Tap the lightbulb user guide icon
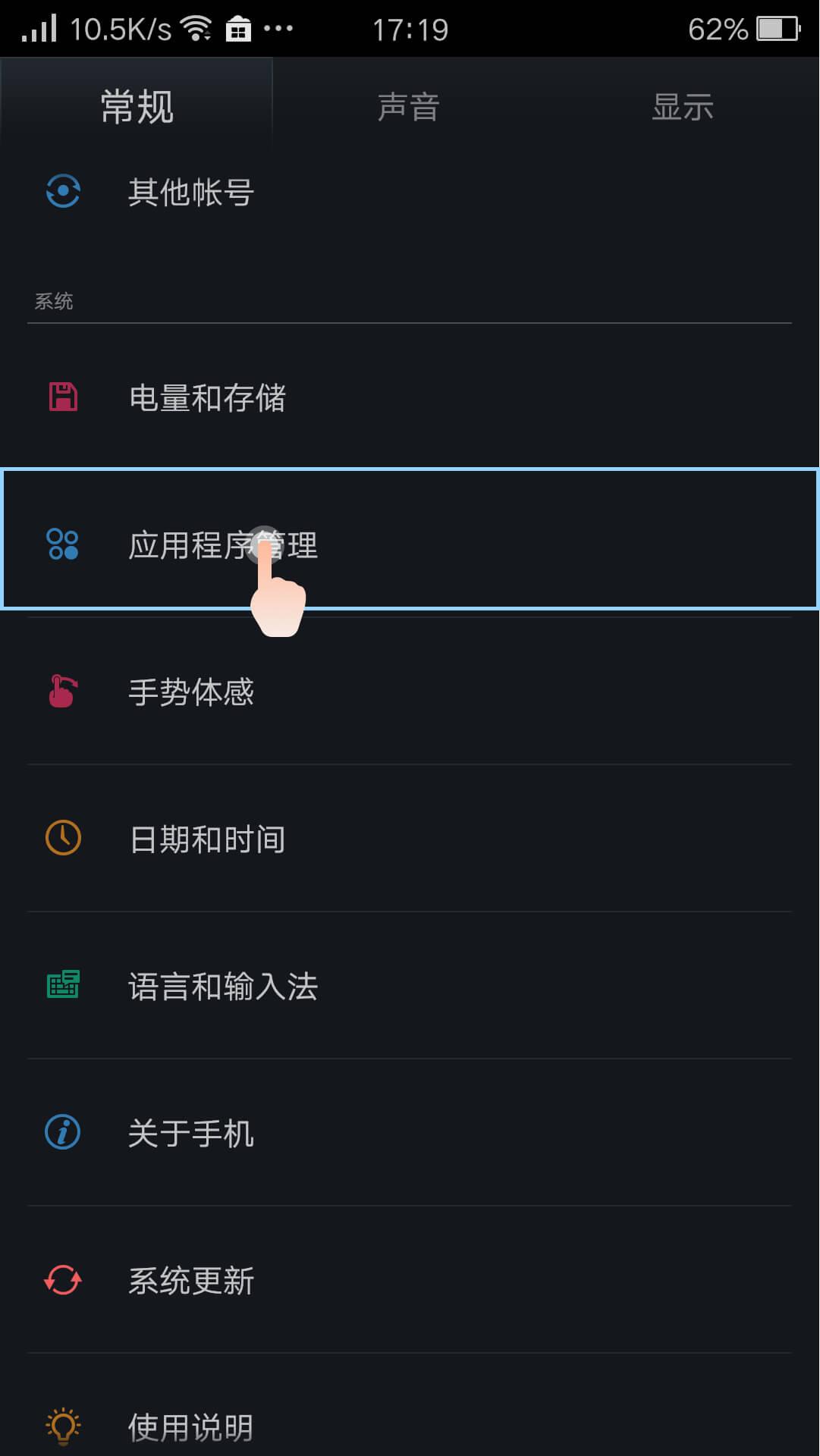Screen dimensions: 820x1456 pyautogui.click(x=63, y=1426)
